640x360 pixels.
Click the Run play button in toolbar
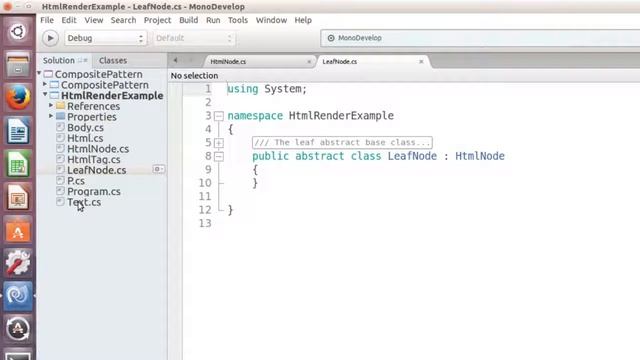point(50,38)
